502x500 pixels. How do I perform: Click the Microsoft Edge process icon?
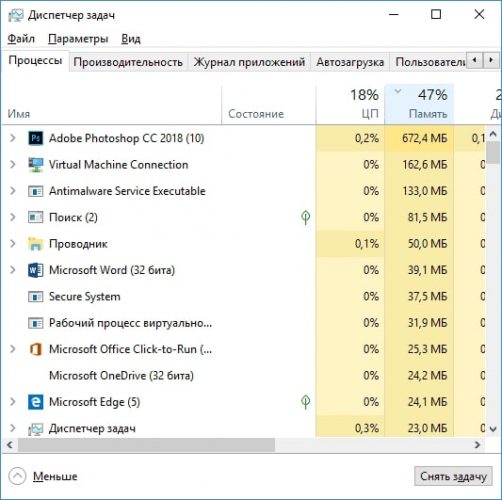tap(35, 402)
